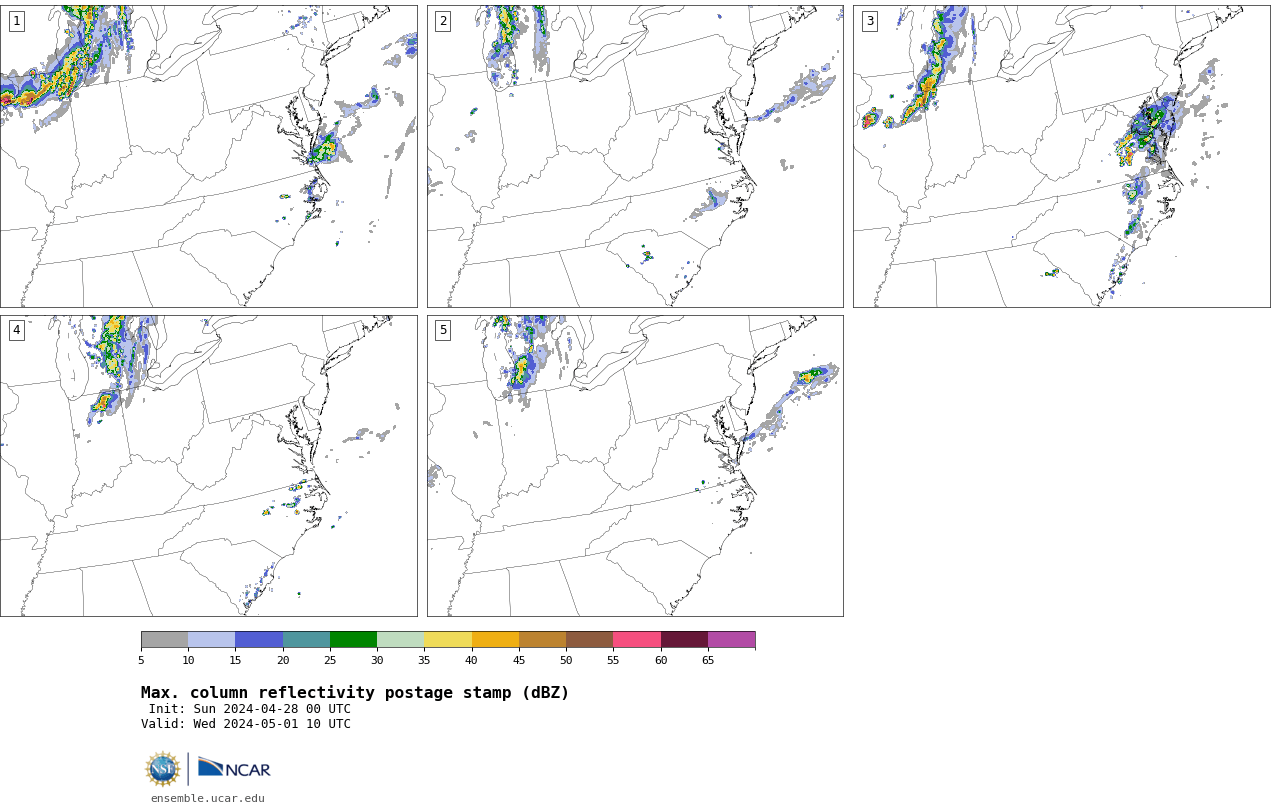The image size is (1280, 809).
Task: Click the colorbar tick label 35
Action: pos(424,660)
